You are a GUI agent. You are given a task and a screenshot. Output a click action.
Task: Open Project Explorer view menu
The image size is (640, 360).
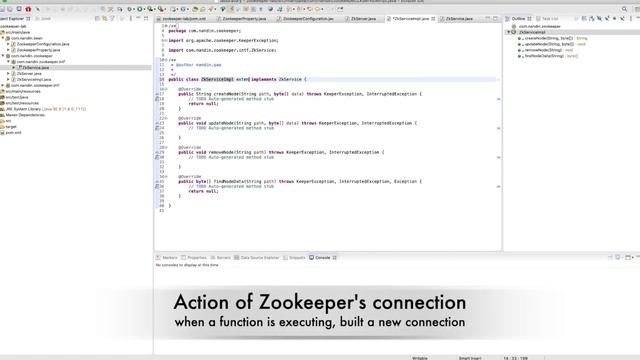coord(131,18)
